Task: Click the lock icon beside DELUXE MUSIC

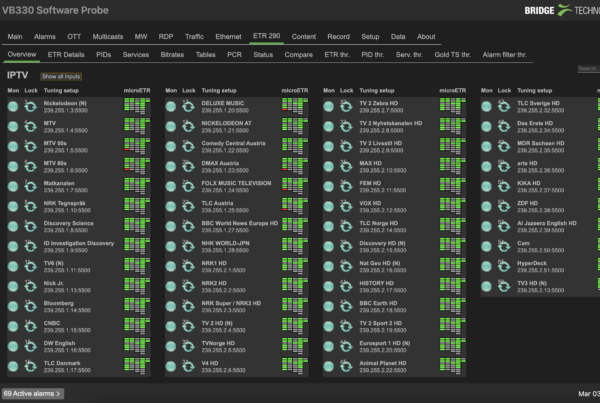Action: click(188, 106)
